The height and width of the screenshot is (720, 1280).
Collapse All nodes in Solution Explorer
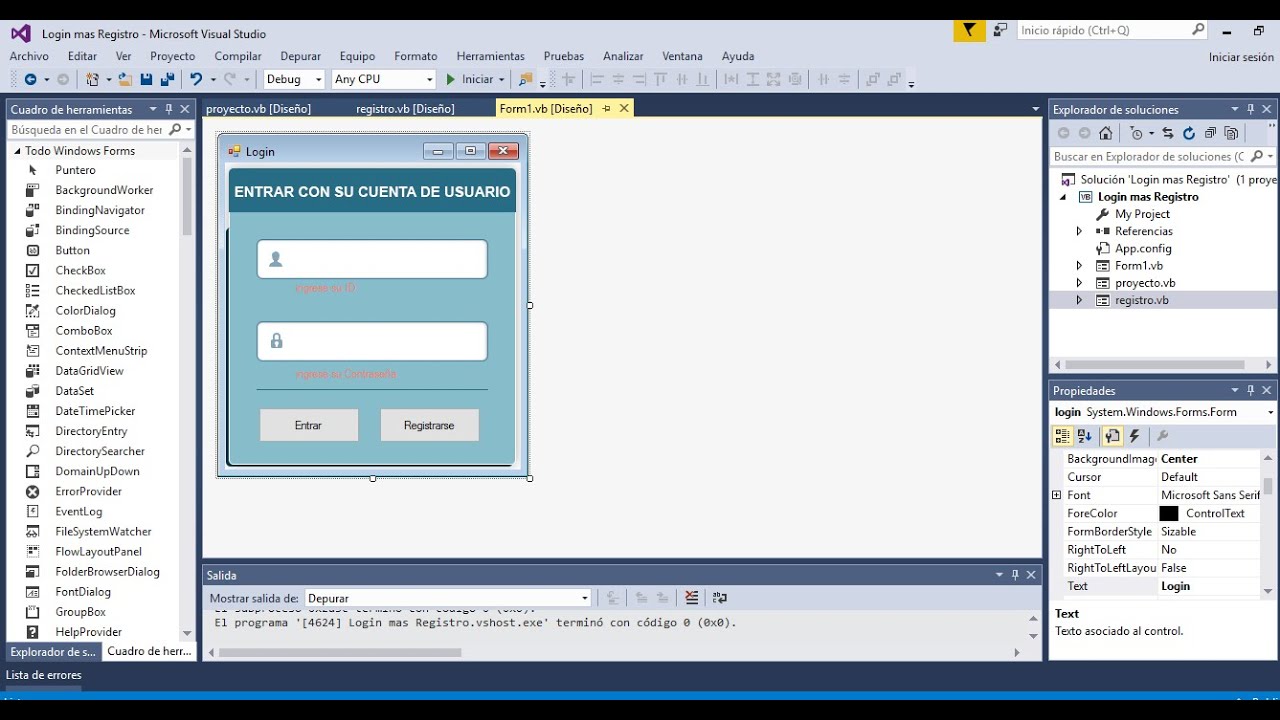click(x=1210, y=133)
